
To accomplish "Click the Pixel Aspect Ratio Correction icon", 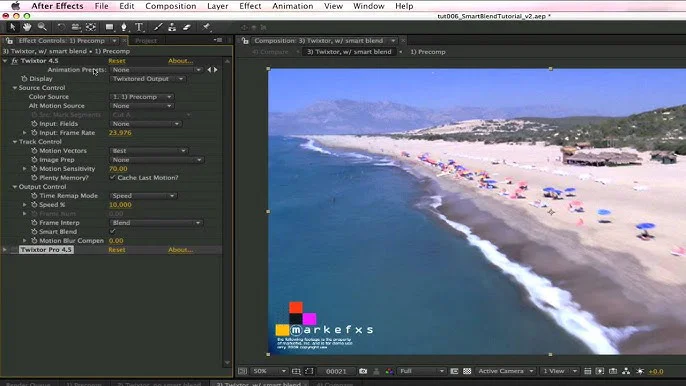I will [588, 371].
